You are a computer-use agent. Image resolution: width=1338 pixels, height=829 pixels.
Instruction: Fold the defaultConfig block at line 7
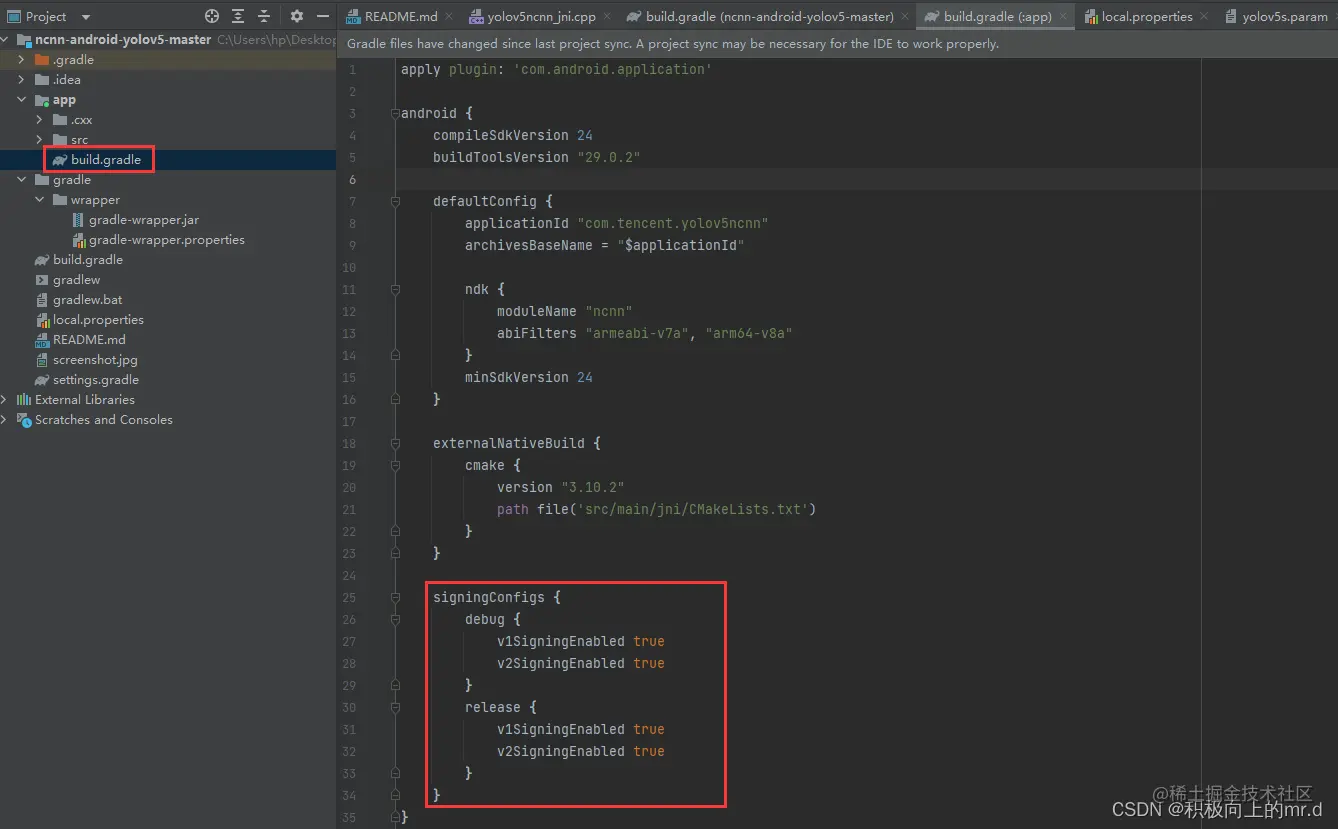point(396,201)
